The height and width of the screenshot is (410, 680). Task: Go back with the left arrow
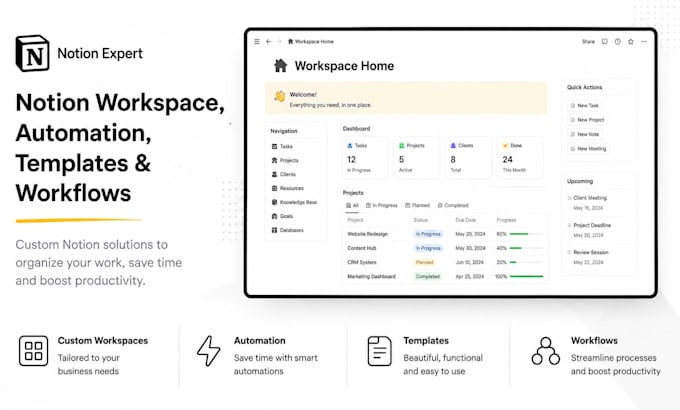click(268, 42)
